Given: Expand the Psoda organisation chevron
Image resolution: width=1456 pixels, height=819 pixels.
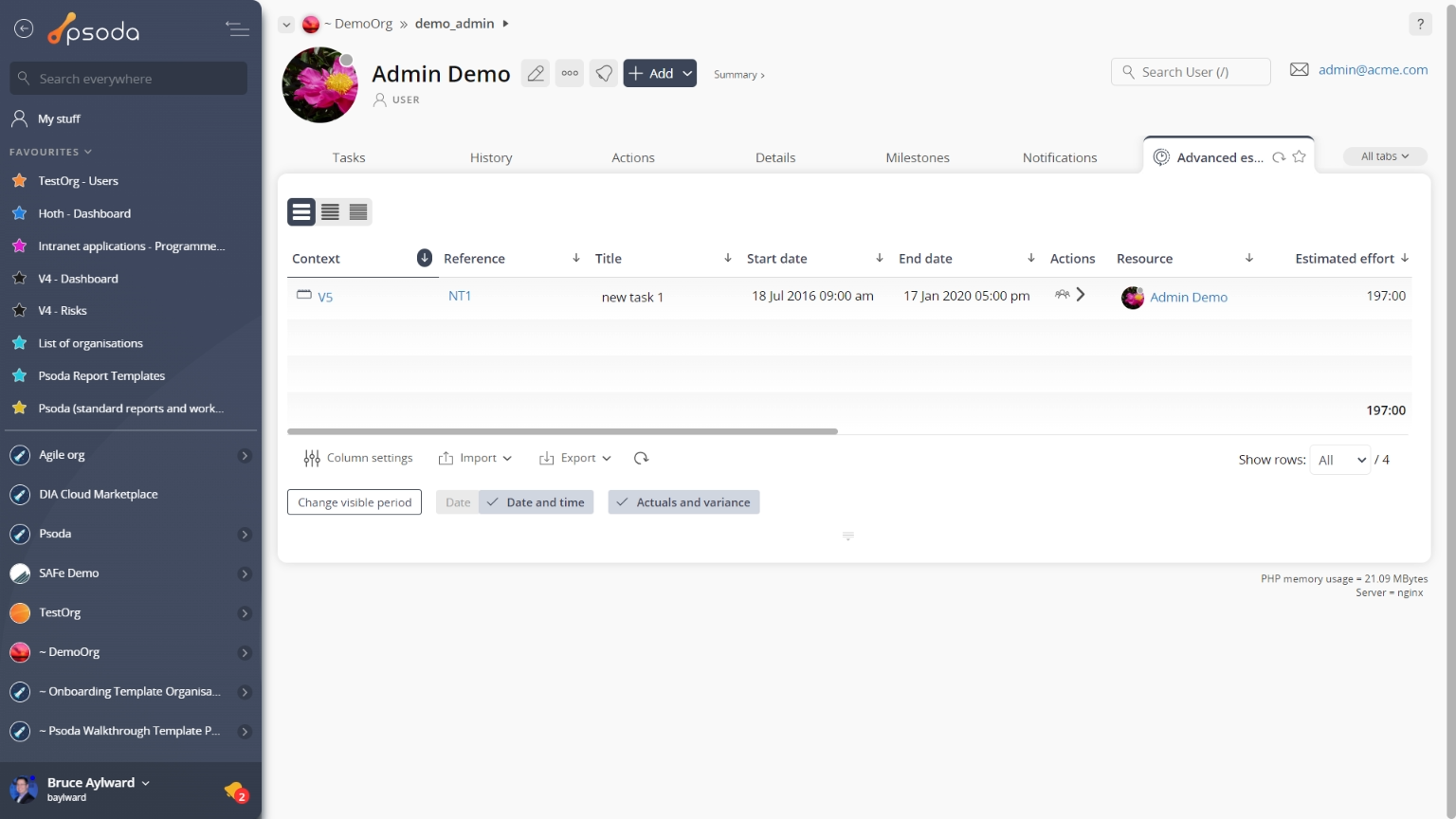Looking at the screenshot, I should [245, 535].
